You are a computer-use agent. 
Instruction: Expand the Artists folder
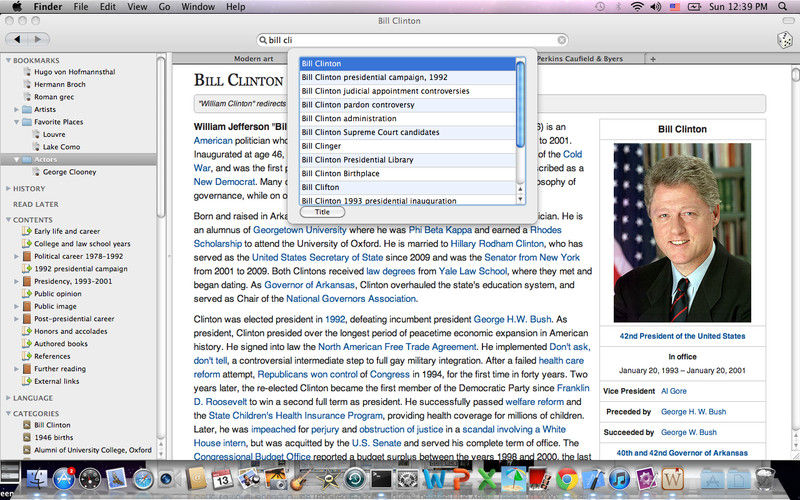coord(16,109)
